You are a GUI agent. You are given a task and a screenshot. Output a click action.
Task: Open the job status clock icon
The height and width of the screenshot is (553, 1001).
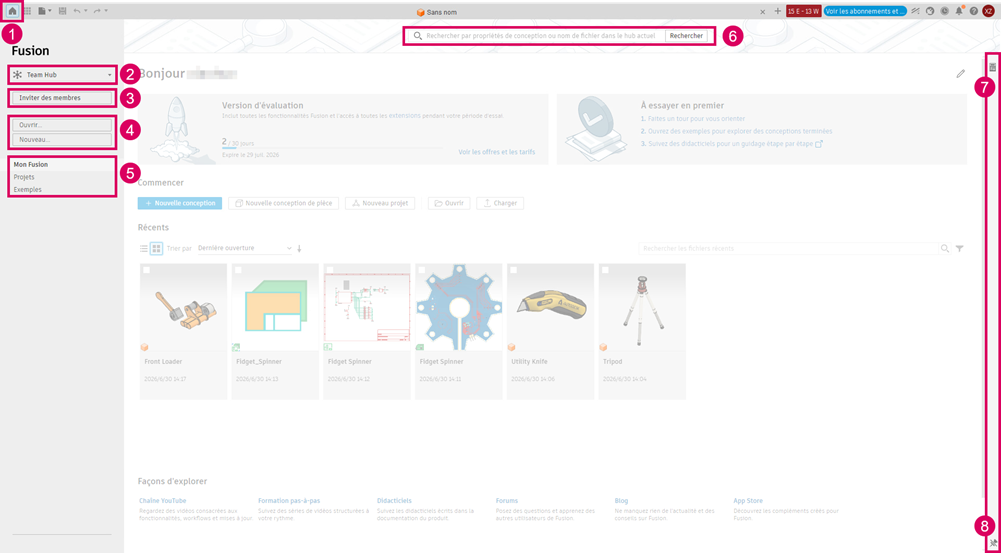tap(945, 11)
